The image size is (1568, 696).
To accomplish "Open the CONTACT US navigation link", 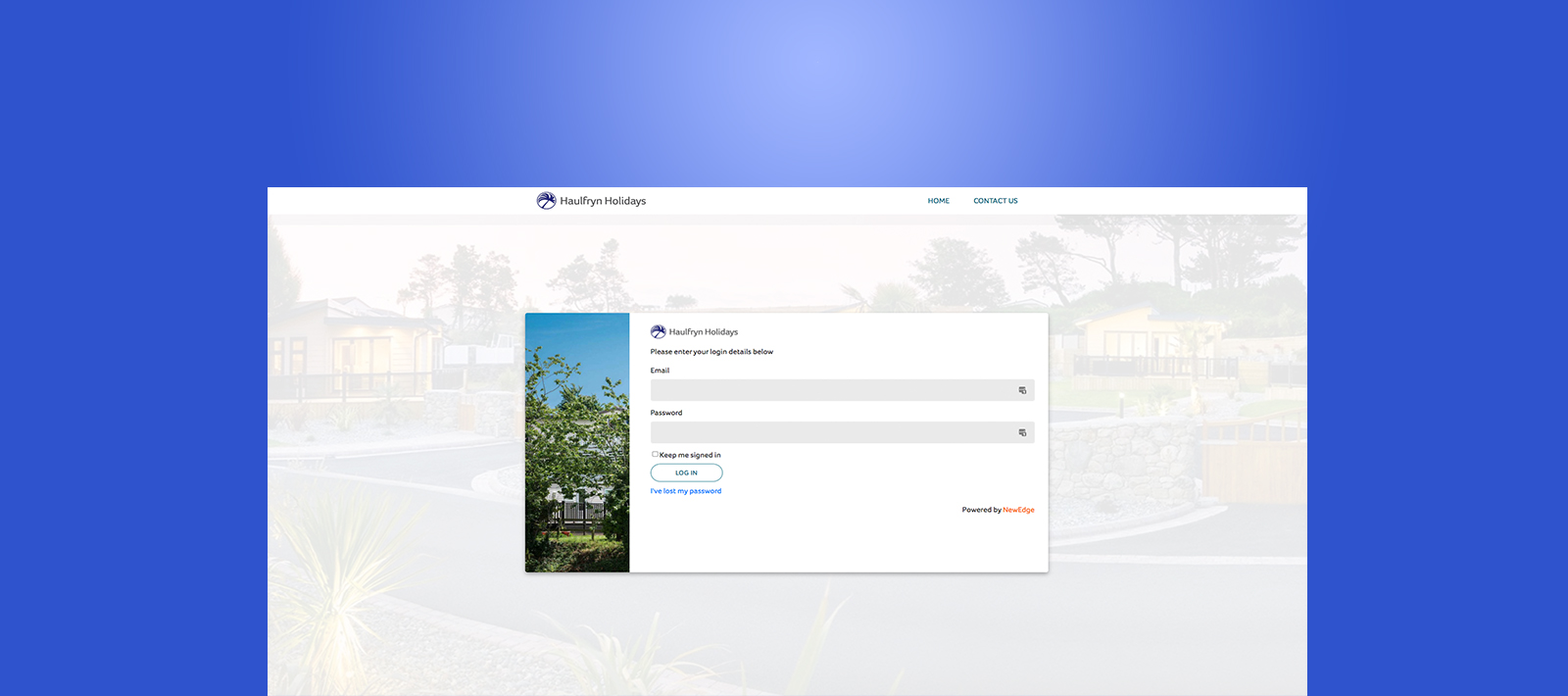I will [996, 201].
